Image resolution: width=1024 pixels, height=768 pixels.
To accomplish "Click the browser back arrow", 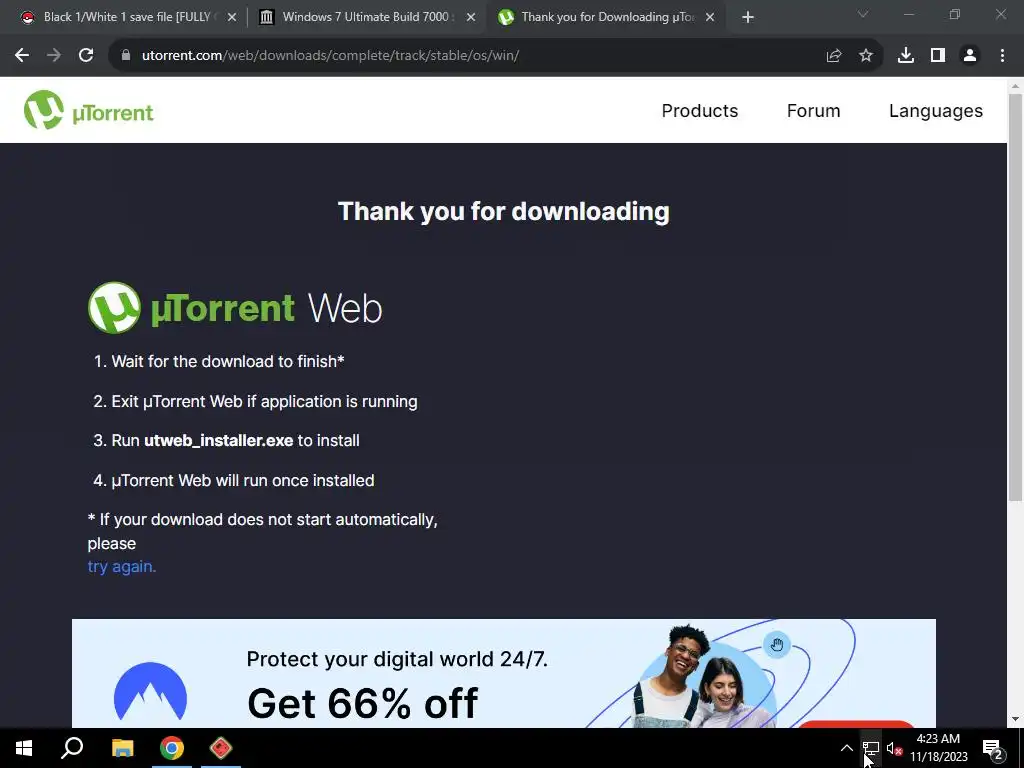I will coord(22,56).
